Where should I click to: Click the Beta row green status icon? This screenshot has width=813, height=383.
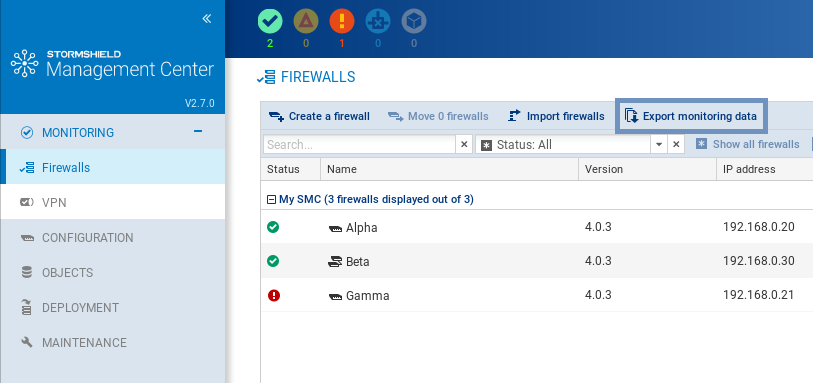[x=273, y=261]
